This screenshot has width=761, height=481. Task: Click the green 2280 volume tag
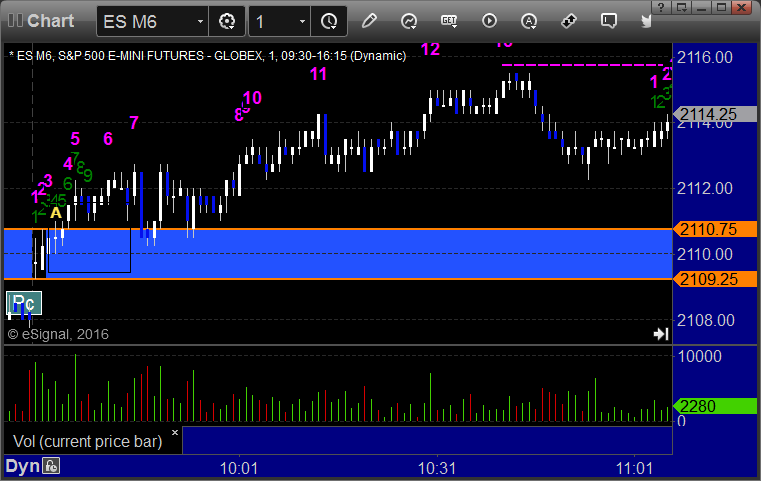714,406
